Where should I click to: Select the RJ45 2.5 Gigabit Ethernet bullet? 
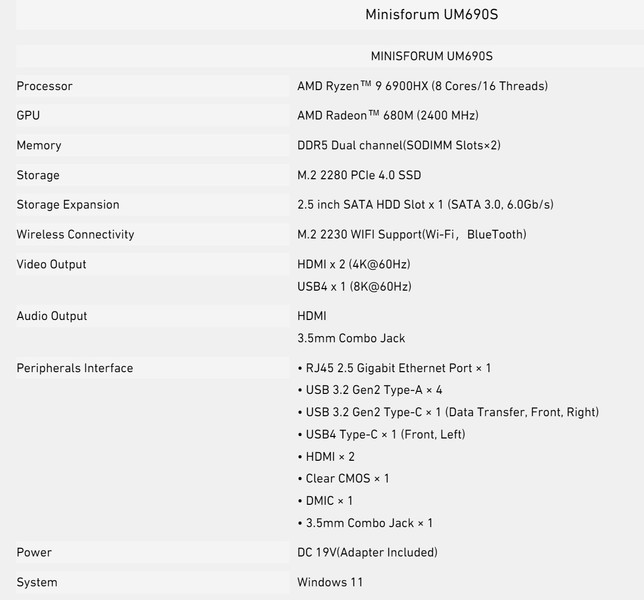tap(394, 368)
